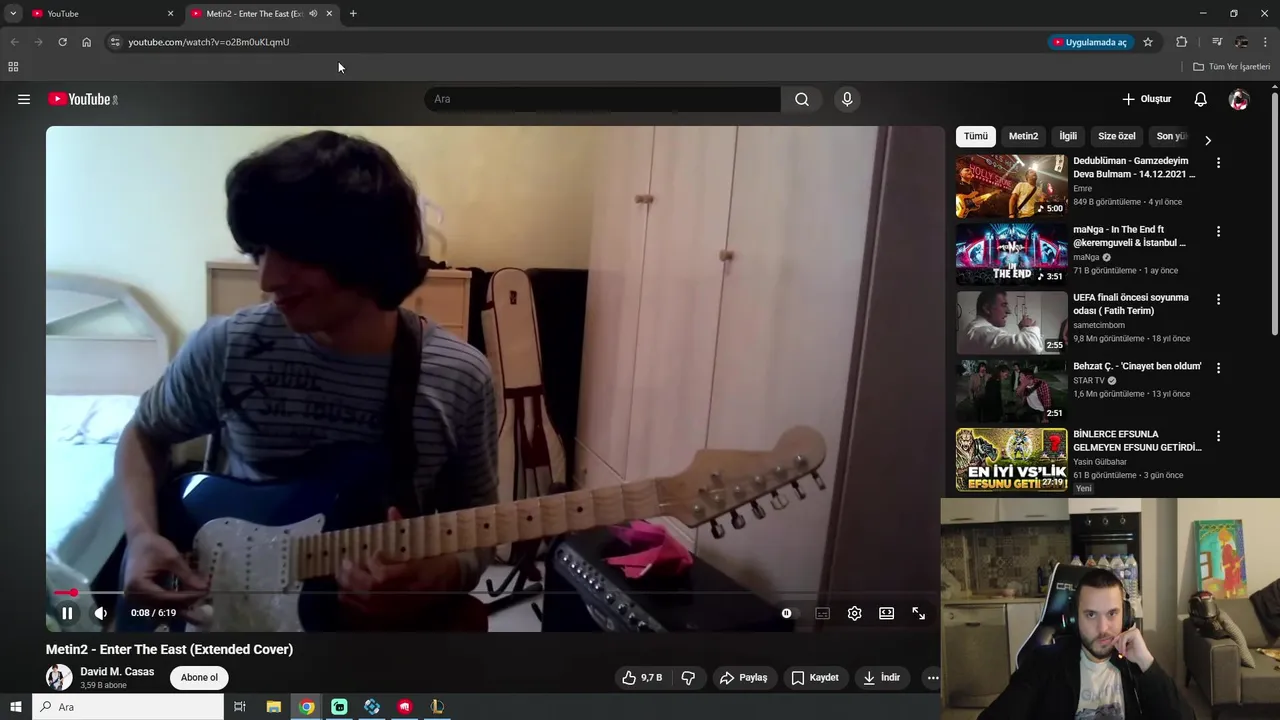
Task: Save the video with 'Kaydet'
Action: pyautogui.click(x=815, y=678)
